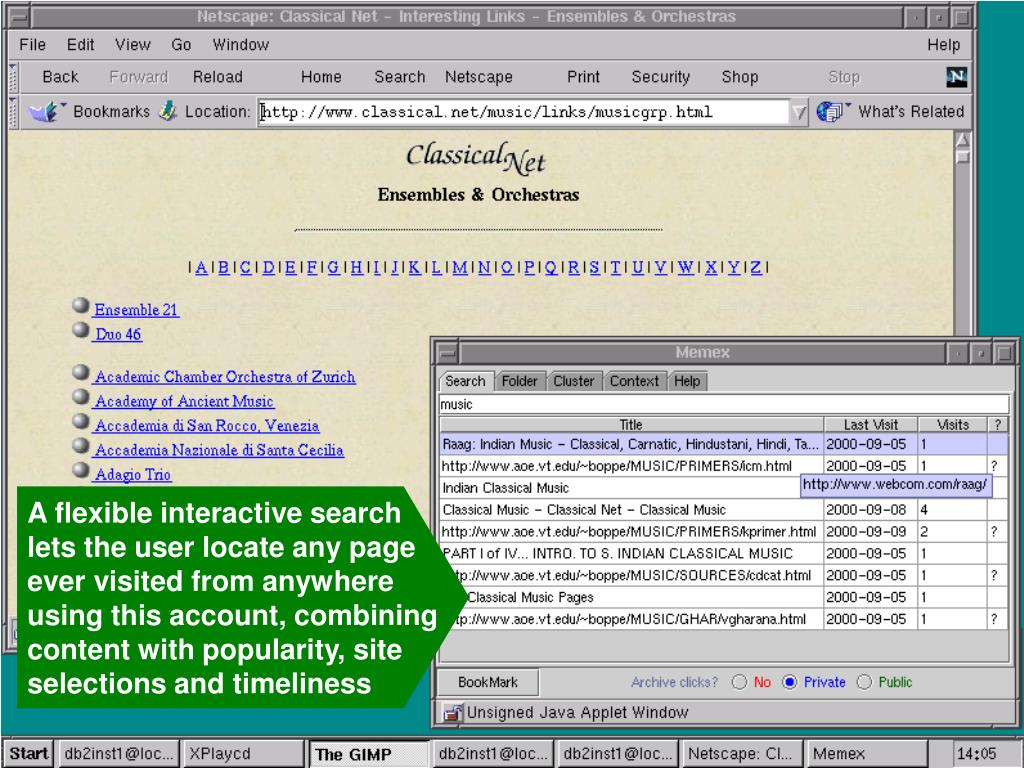Viewport: 1024px width, 768px height.
Task: Open the Edit menu
Action: [x=80, y=44]
